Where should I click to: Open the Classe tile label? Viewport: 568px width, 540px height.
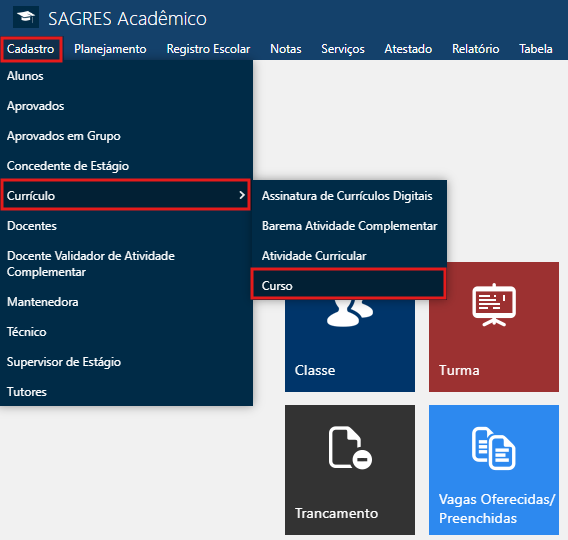coord(315,371)
